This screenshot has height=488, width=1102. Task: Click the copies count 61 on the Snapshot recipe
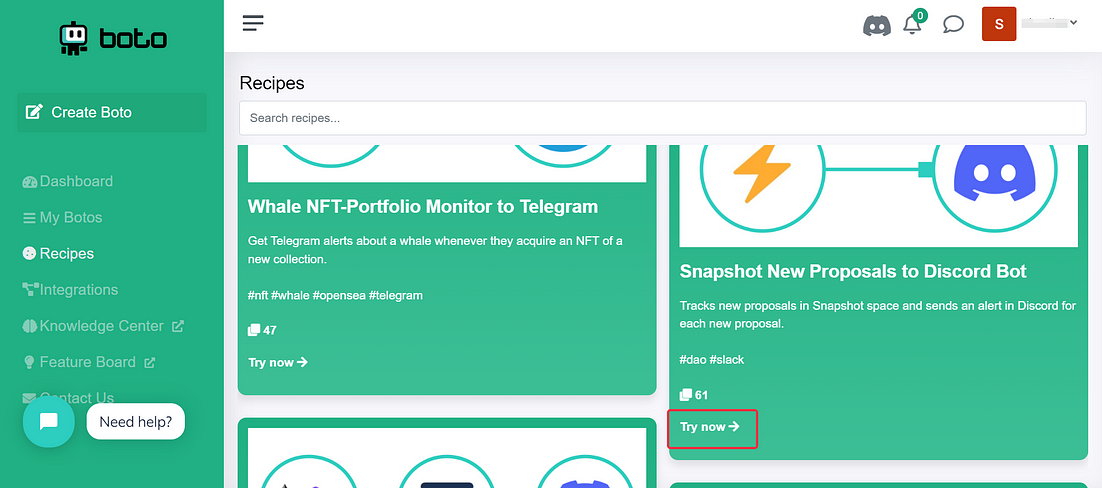point(694,395)
